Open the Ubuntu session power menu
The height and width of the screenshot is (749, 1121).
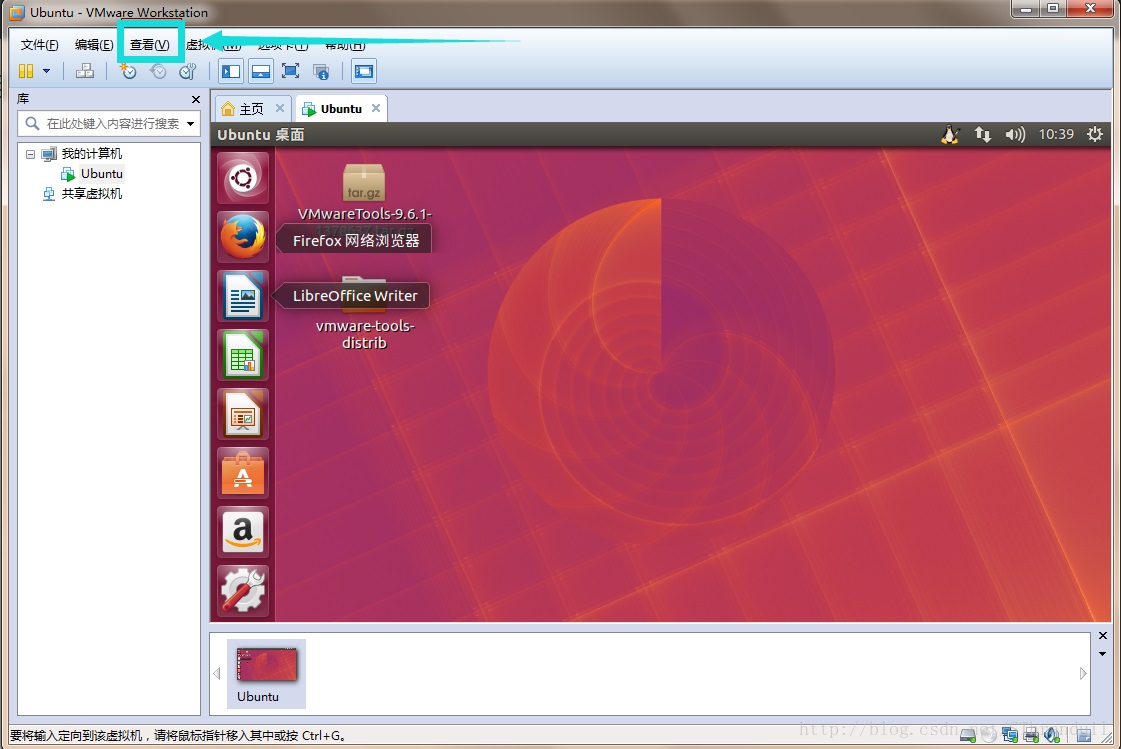tap(1094, 133)
